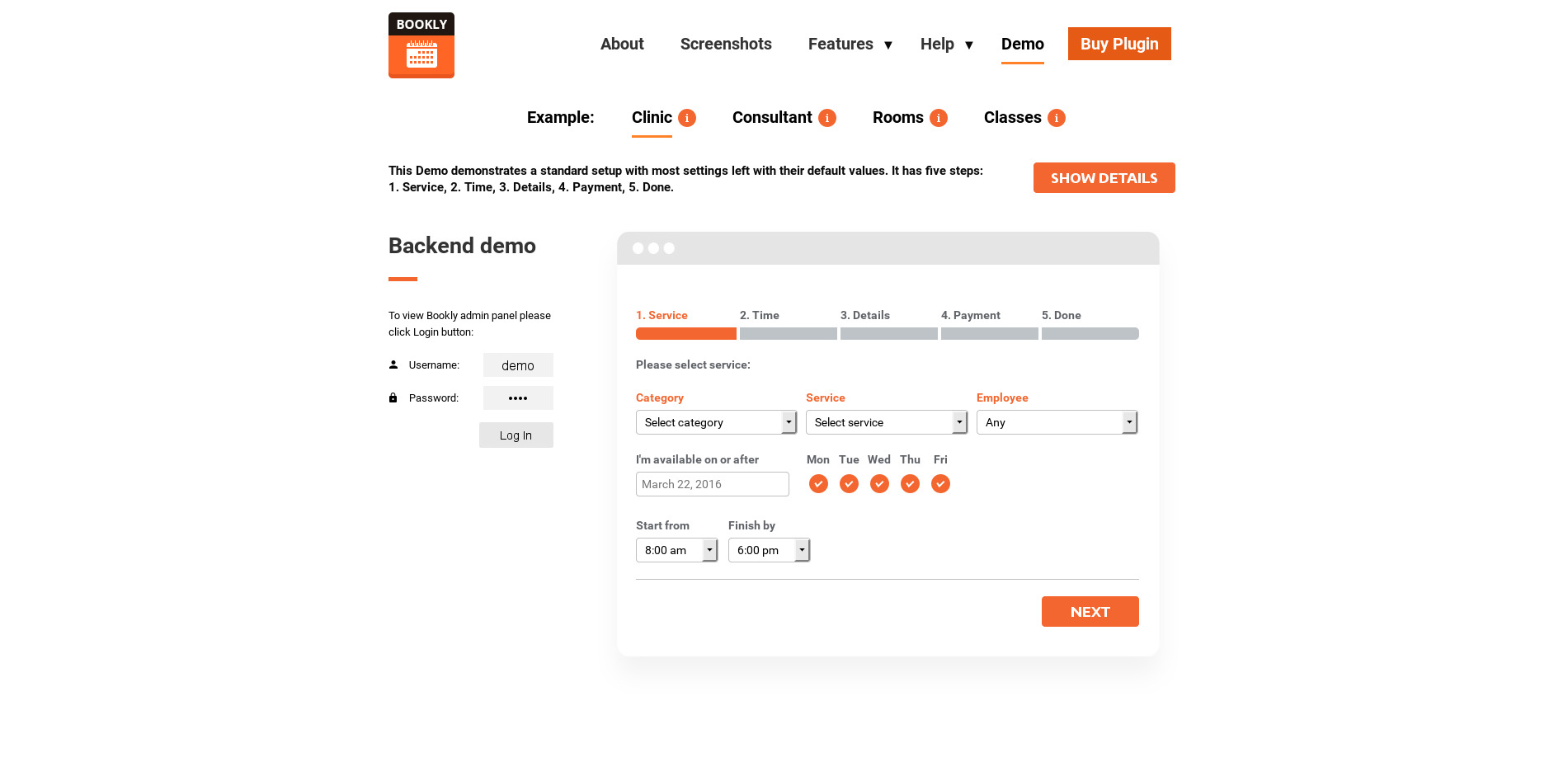The width and height of the screenshot is (1568, 762).
Task: Open the Select service dropdown
Action: point(886,422)
